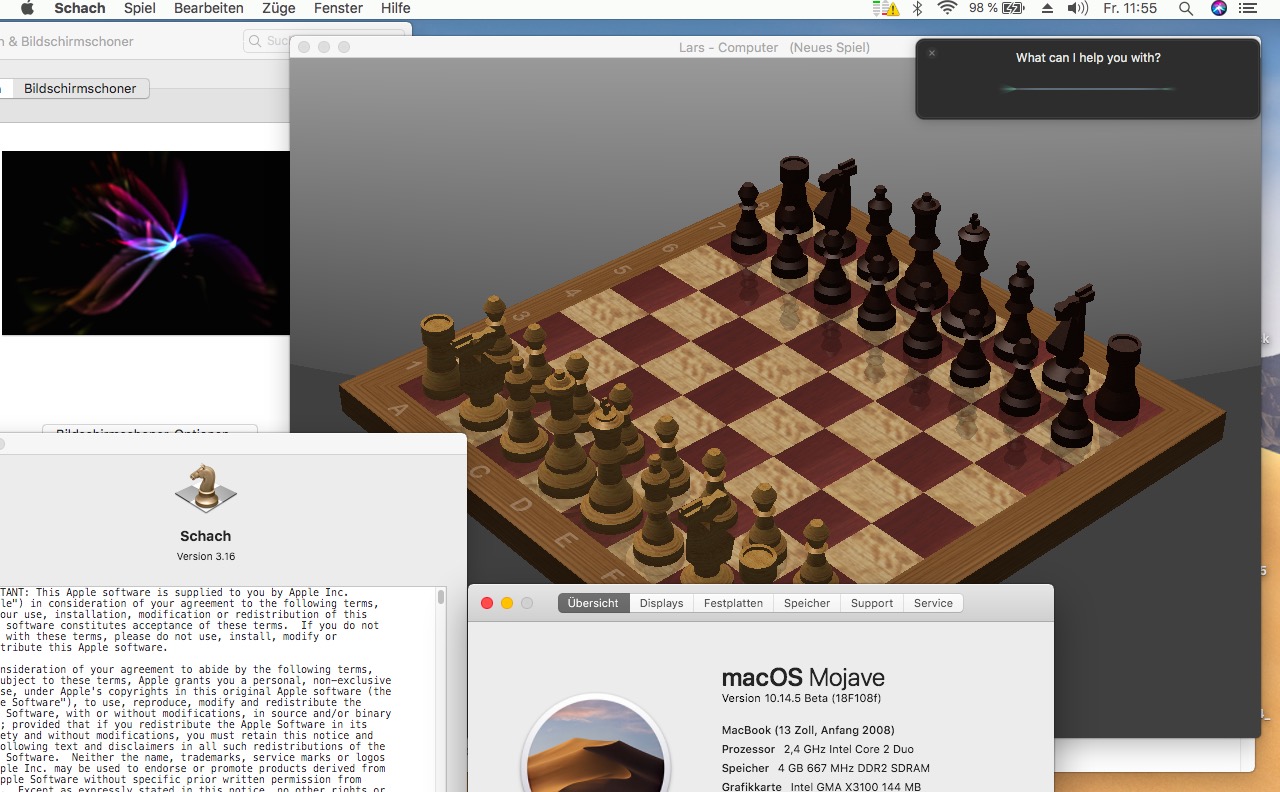The image size is (1280, 792).
Task: Open the Wi-Fi status menu
Action: 946,8
